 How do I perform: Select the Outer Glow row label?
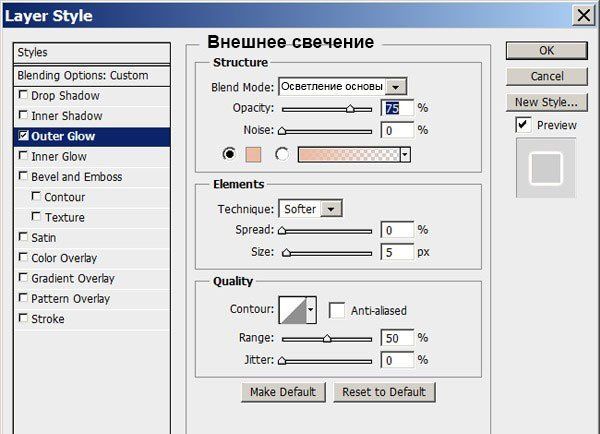63,136
